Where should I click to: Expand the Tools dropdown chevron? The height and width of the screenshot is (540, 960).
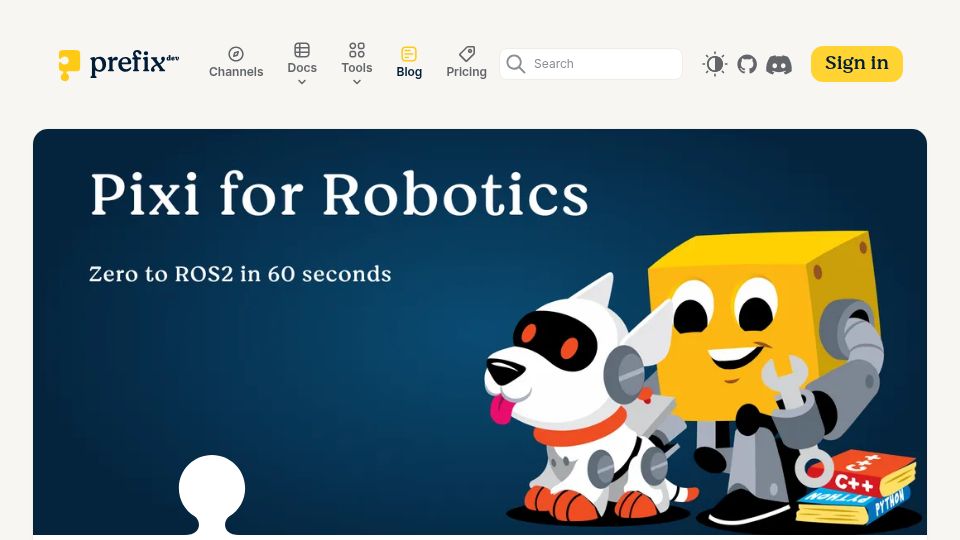tap(357, 82)
